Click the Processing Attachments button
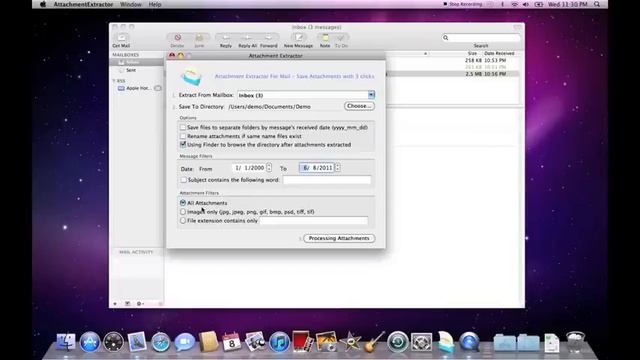 pos(339,238)
